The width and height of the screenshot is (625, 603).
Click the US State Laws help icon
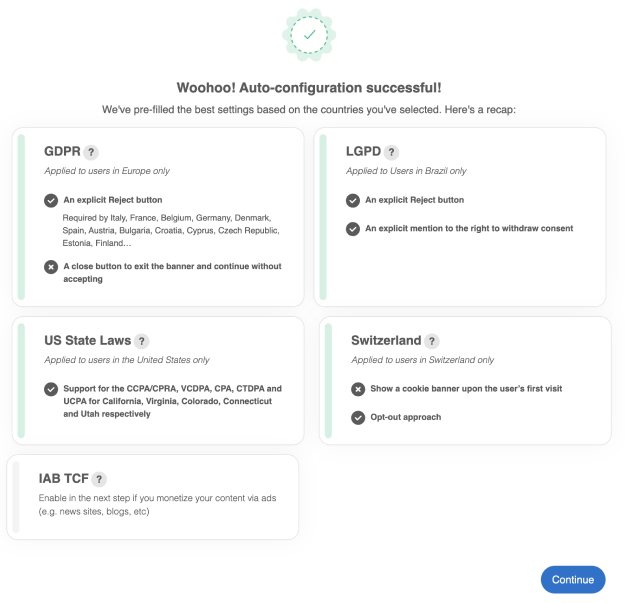[x=141, y=341]
